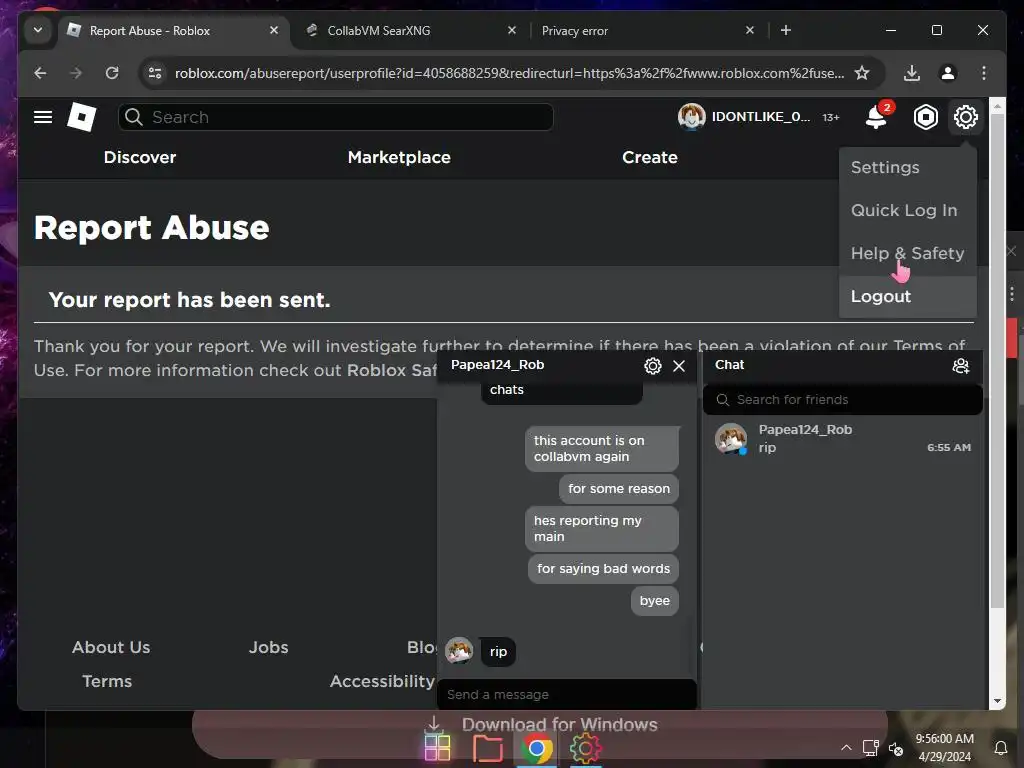Open the Robux balance icon
The height and width of the screenshot is (768, 1024).
(x=925, y=117)
